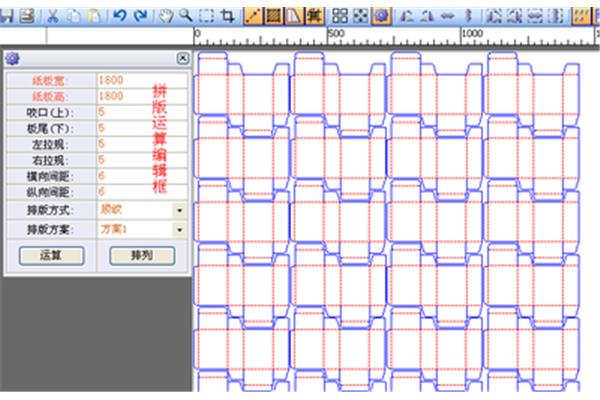Click the dotted square array icon
This screenshot has width=600, height=400.
pyautogui.click(x=360, y=16)
